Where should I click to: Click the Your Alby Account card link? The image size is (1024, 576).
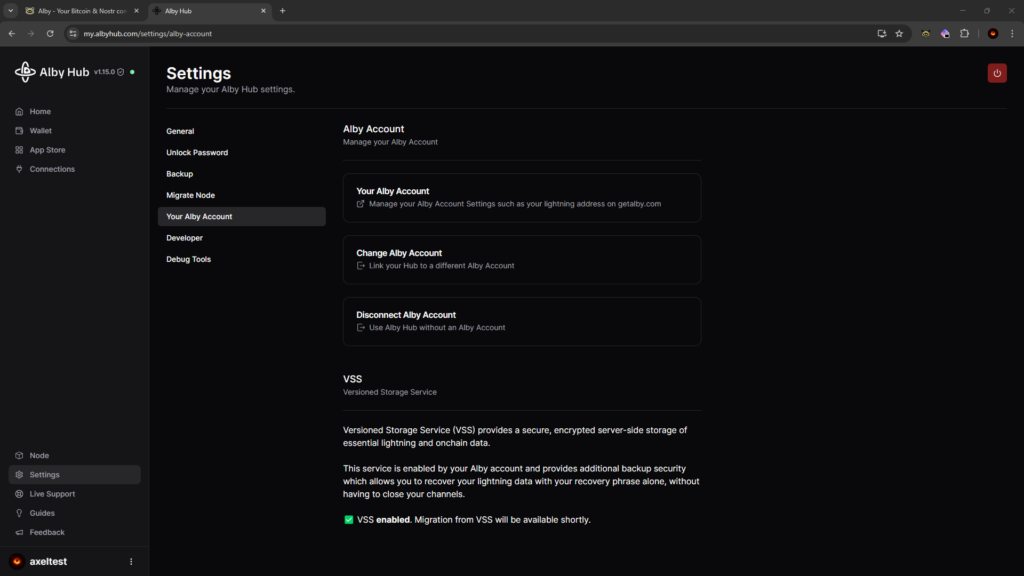point(521,197)
